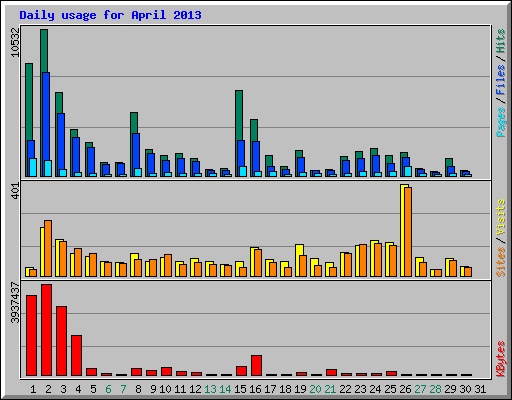512x400 pixels.
Task: Click day label 29 on the x-axis
Action: [x=450, y=389]
